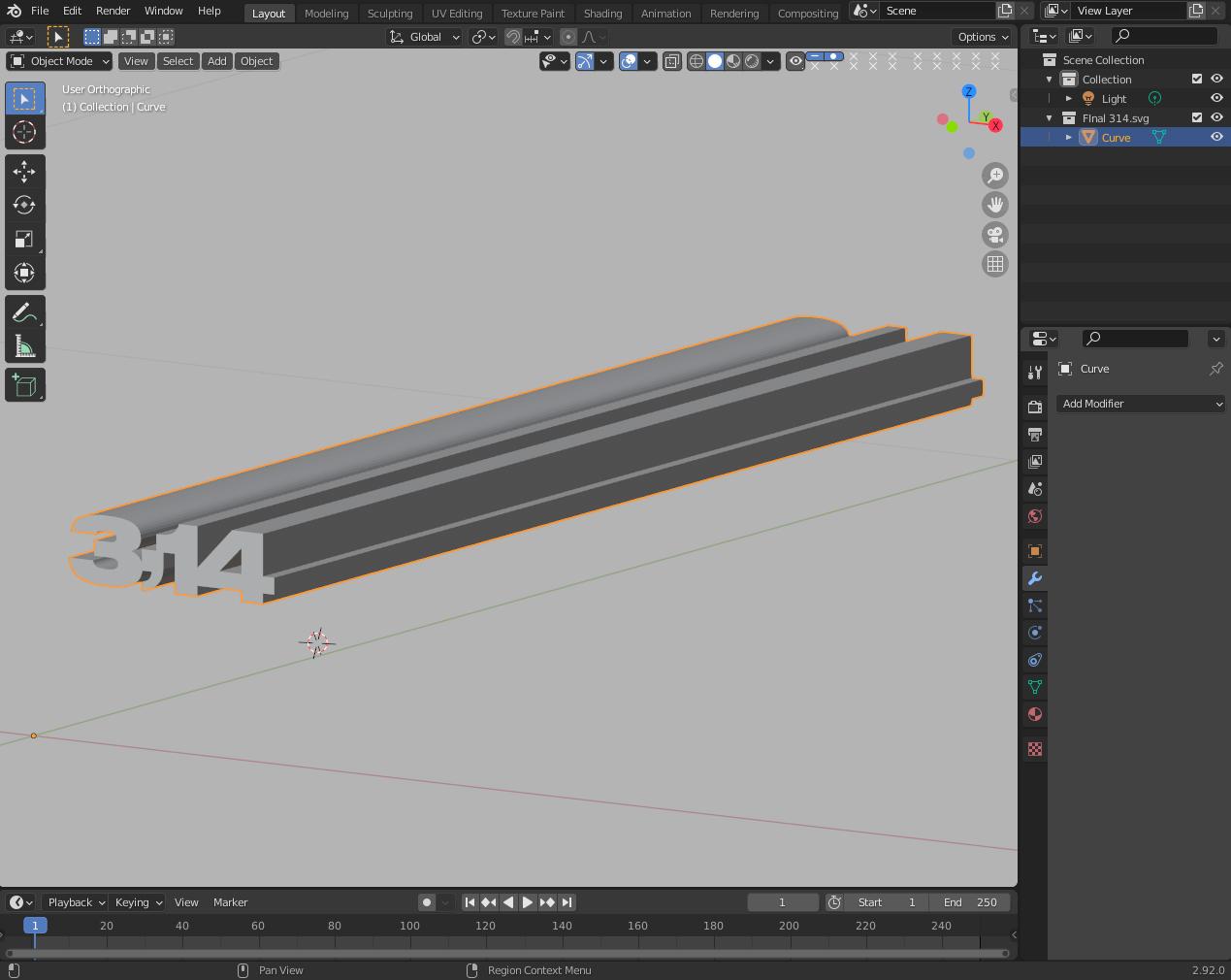Select the Move tool in the toolbar
The image size is (1231, 980).
tap(25, 171)
